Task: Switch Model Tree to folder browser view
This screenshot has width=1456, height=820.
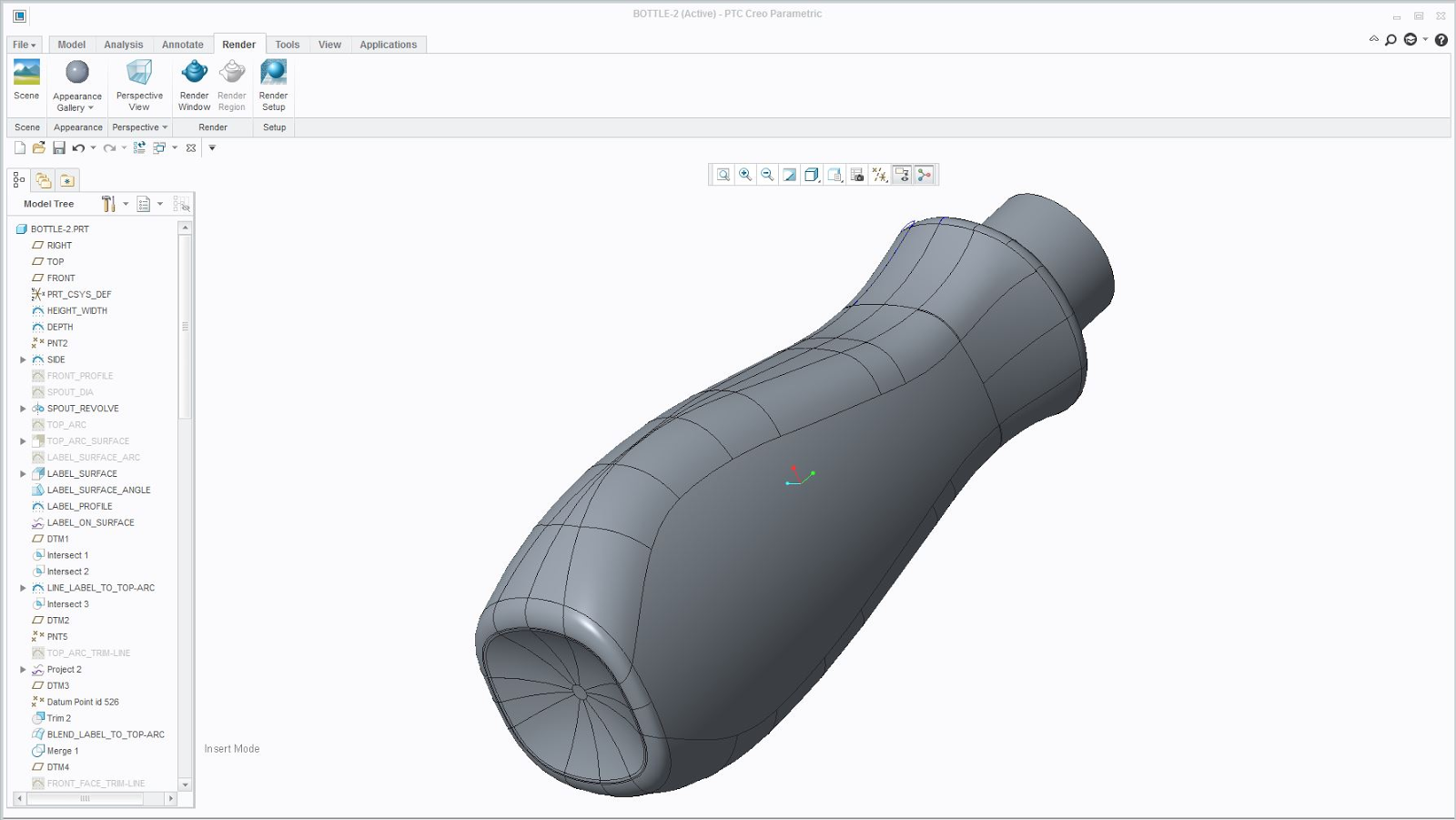Action: pyautogui.click(x=43, y=179)
